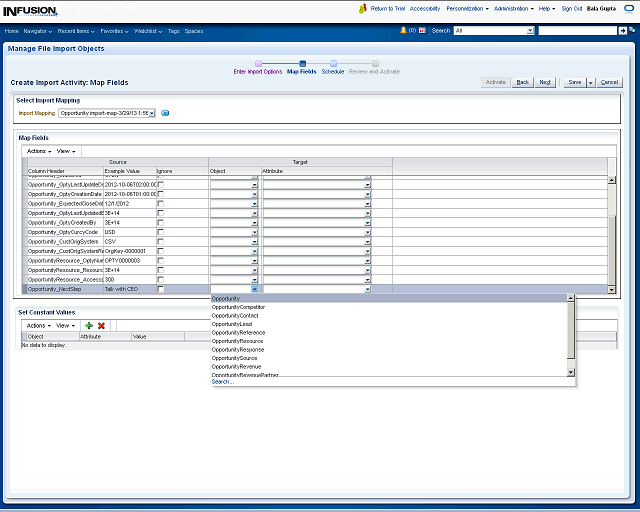Open the Search category All dropdown
This screenshot has width=640, height=512.
(x=530, y=31)
